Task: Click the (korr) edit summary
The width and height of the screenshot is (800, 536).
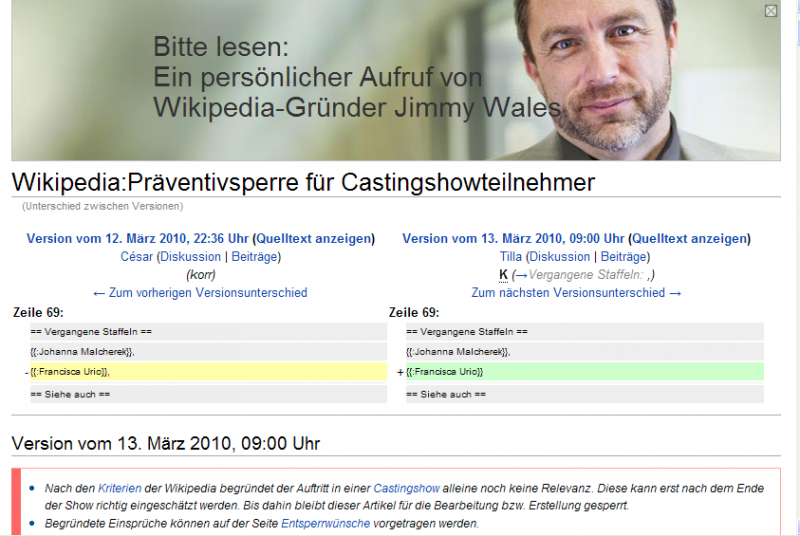Action: pos(201,275)
